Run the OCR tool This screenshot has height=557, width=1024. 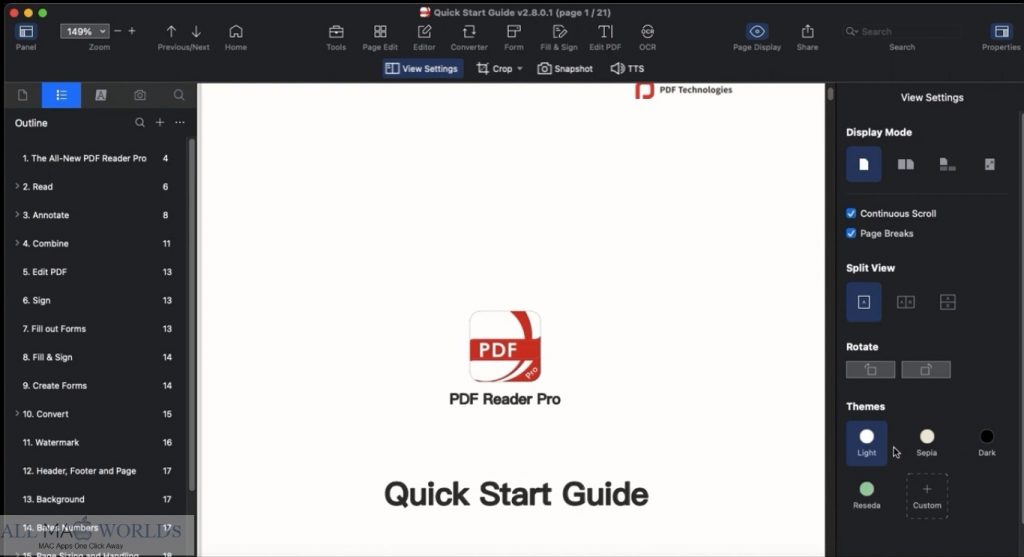point(647,31)
